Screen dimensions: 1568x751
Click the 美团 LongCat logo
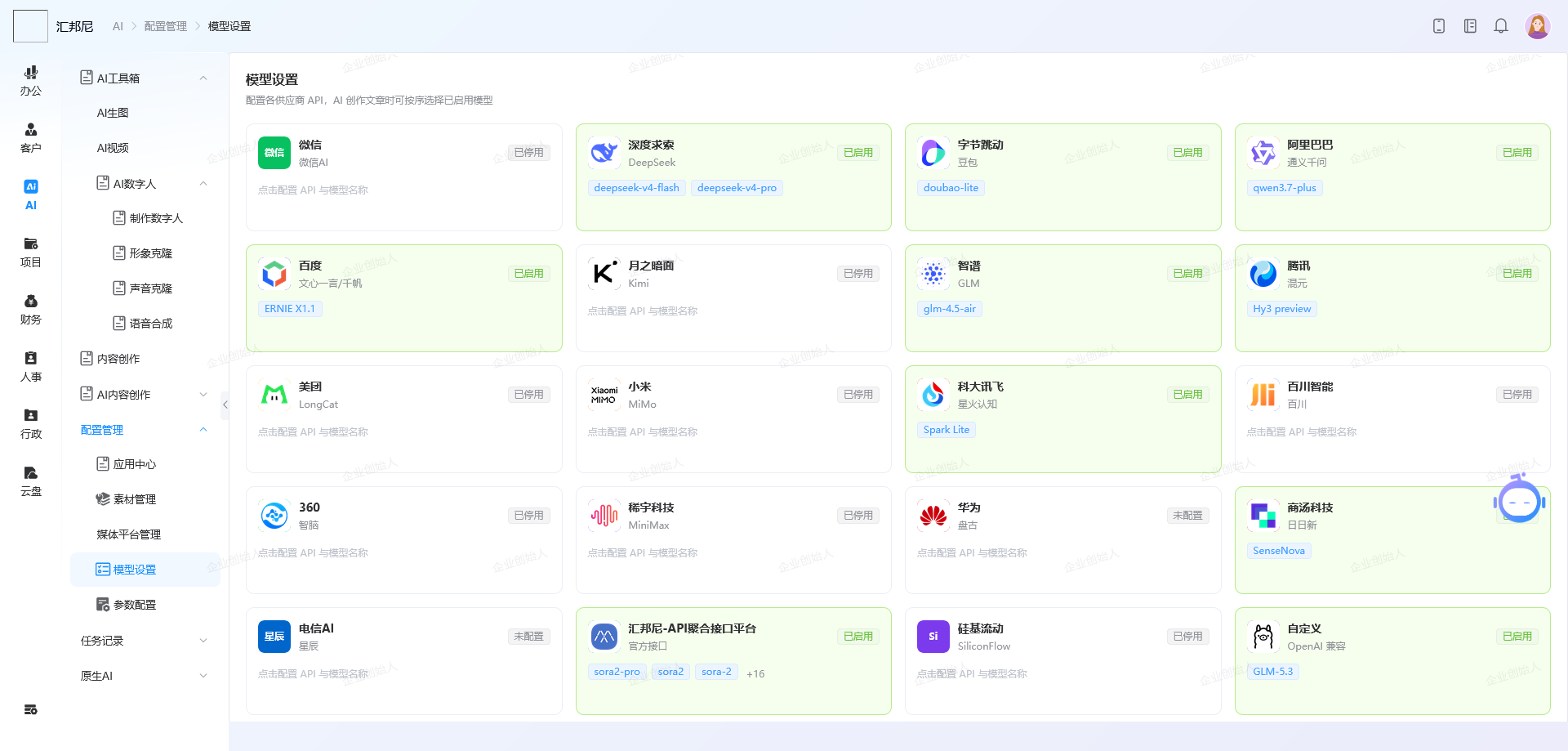(x=274, y=395)
